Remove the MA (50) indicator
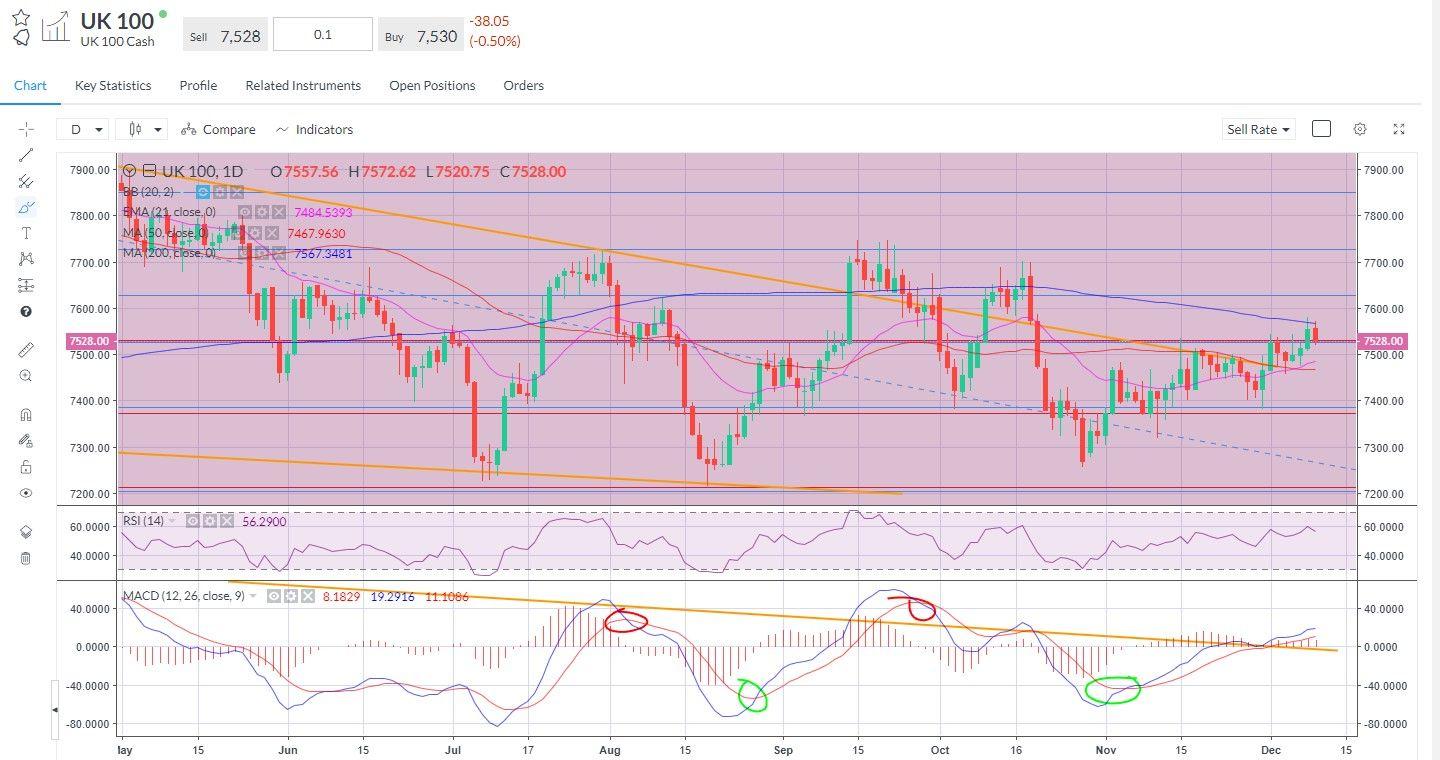Screen dimensions: 1440x760 272,233
